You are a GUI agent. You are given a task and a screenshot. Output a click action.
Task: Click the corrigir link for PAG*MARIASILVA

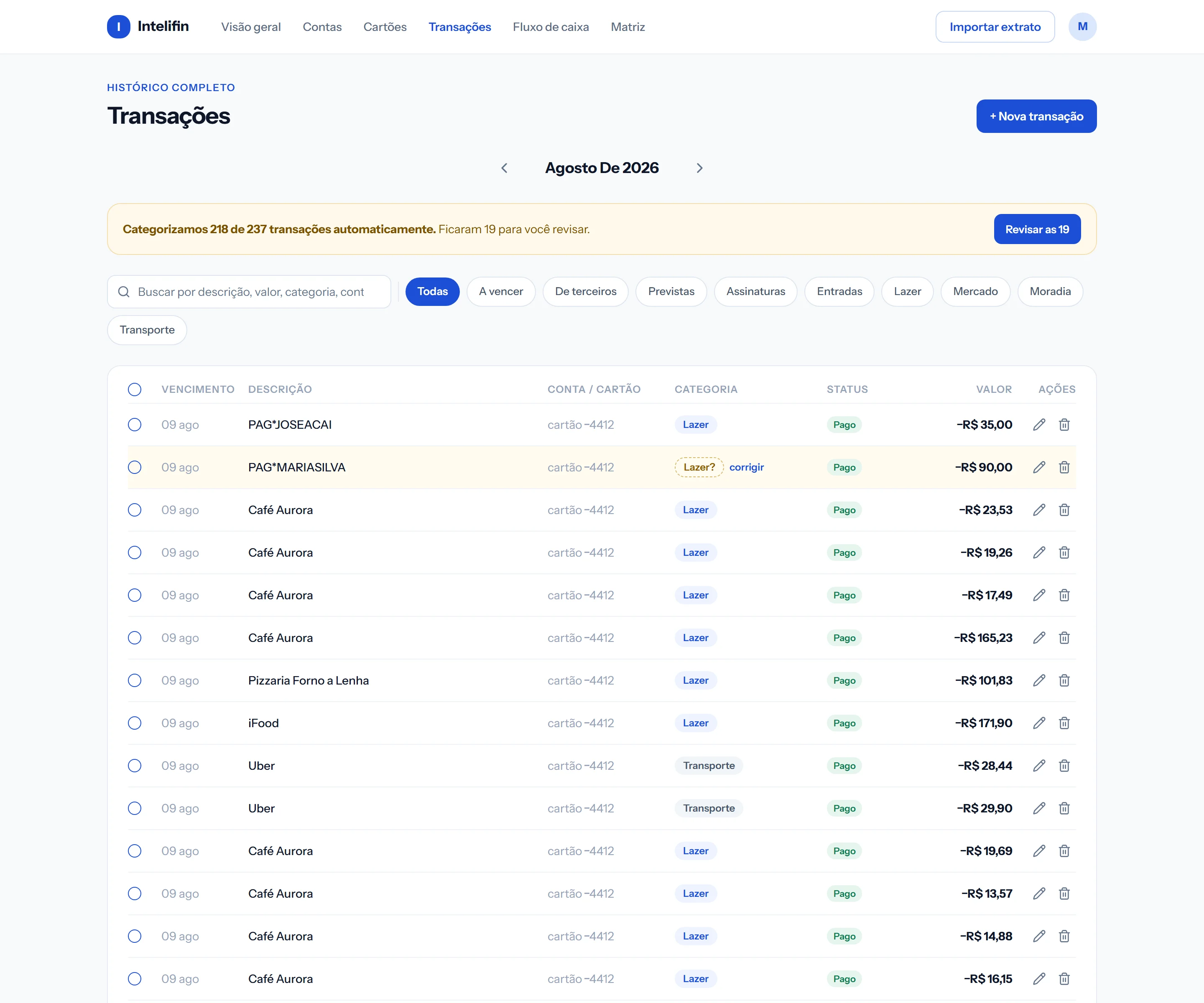click(x=747, y=467)
